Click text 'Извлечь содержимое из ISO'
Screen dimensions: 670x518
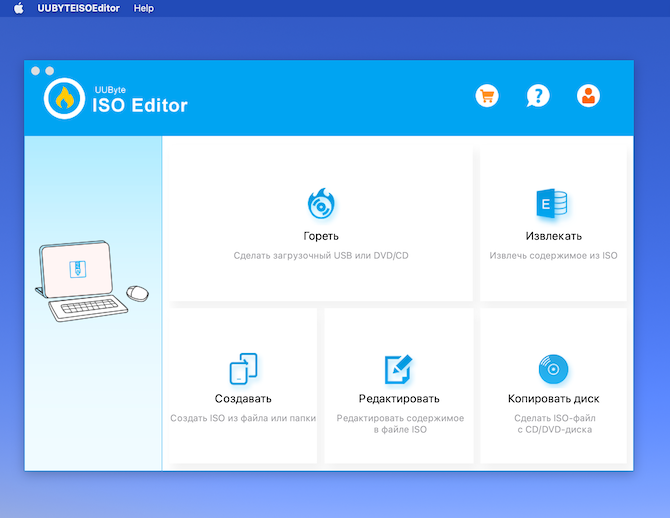[553, 256]
